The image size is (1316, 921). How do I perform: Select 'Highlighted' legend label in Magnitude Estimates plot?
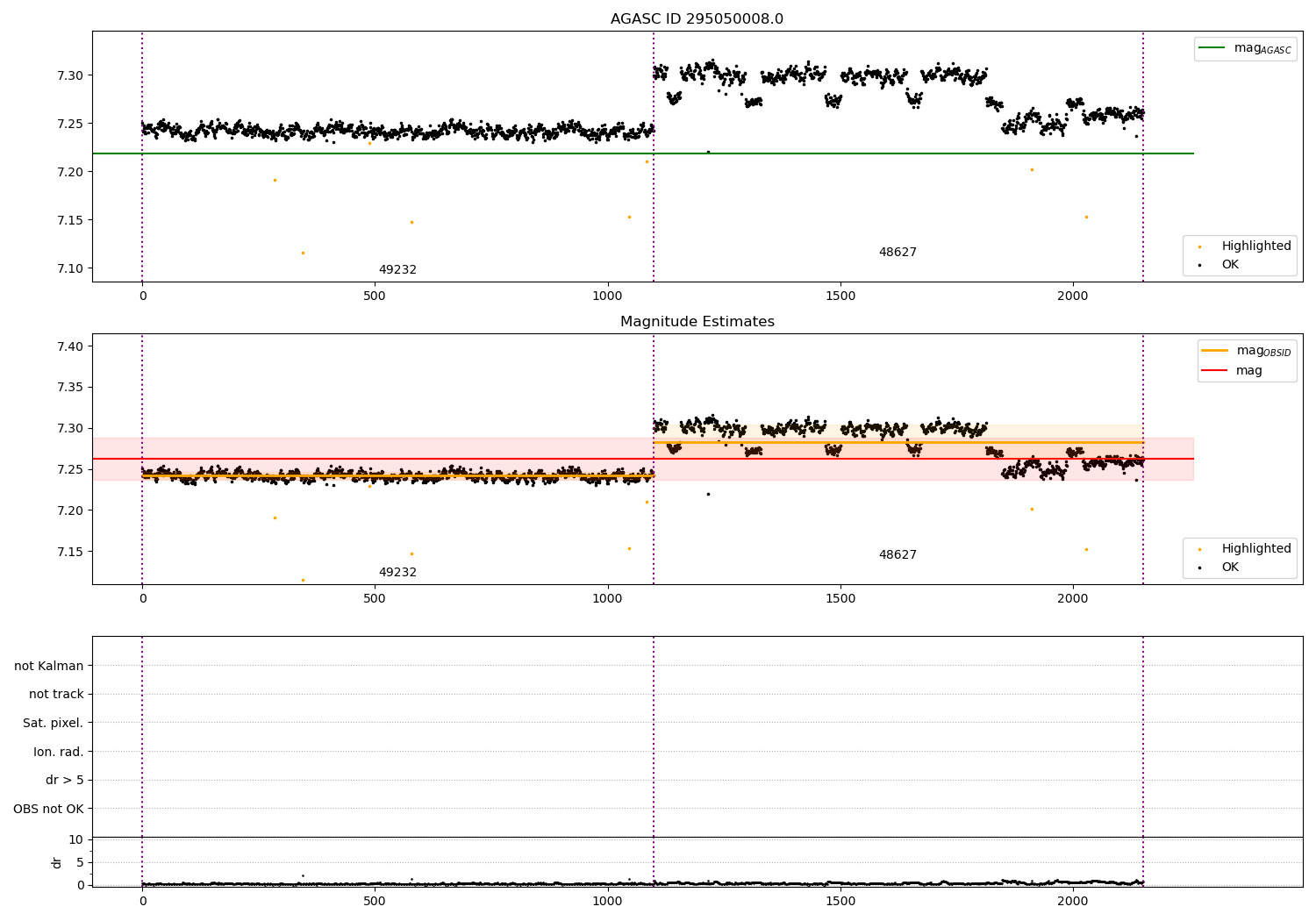click(x=1256, y=549)
